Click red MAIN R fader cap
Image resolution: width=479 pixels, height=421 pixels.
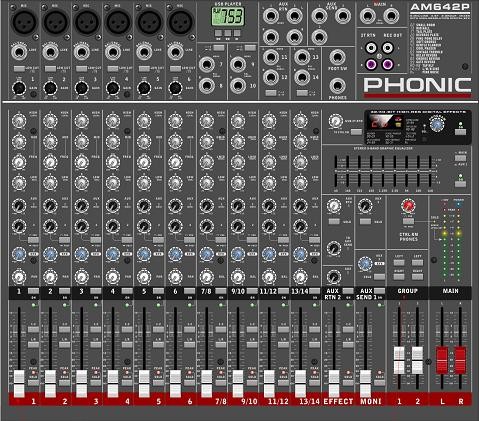(460, 360)
